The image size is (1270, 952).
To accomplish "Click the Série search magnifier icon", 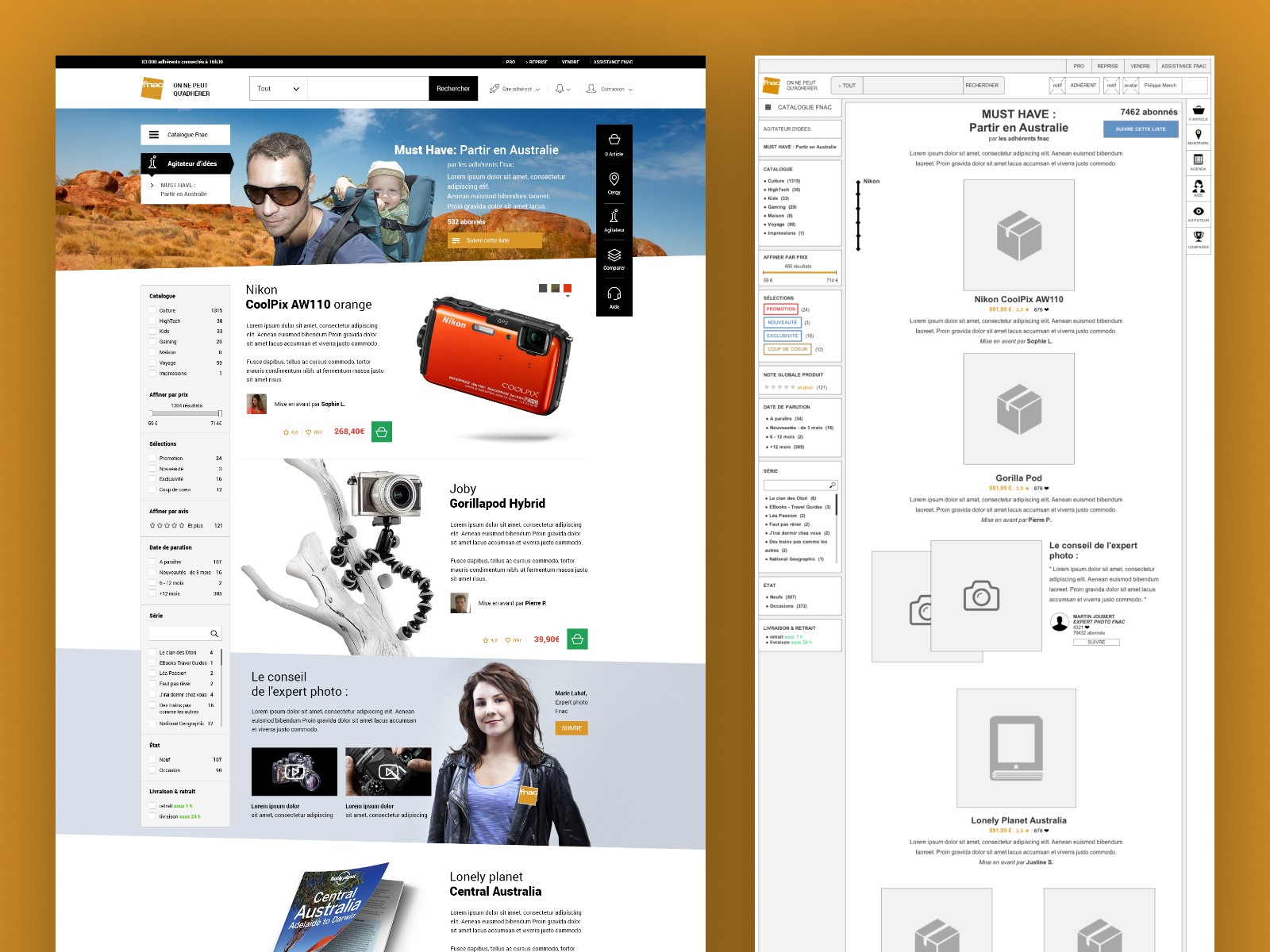I will point(214,633).
